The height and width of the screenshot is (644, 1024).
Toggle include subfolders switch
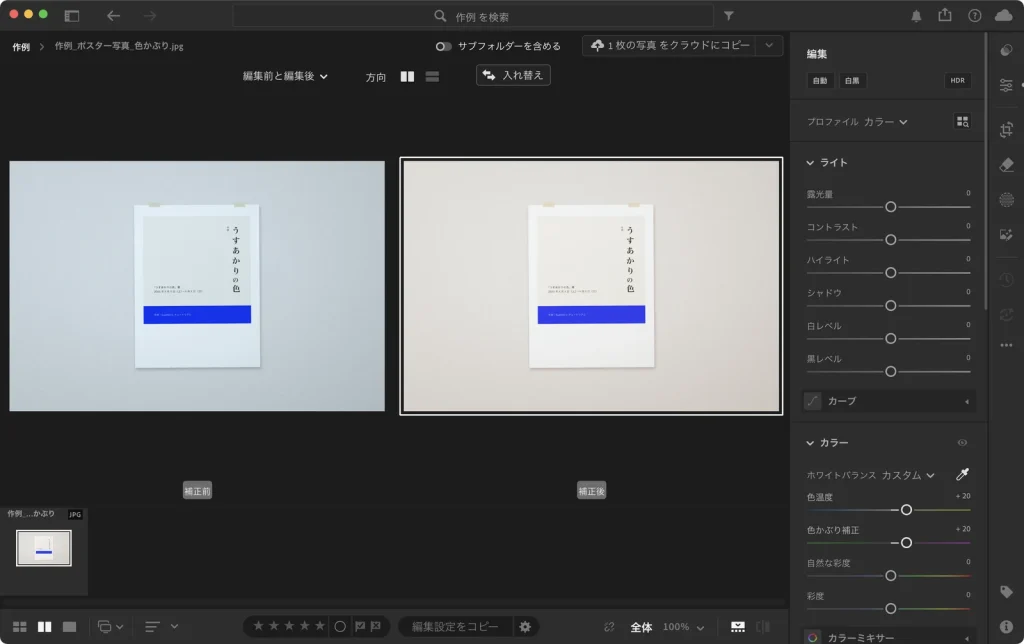pos(443,46)
